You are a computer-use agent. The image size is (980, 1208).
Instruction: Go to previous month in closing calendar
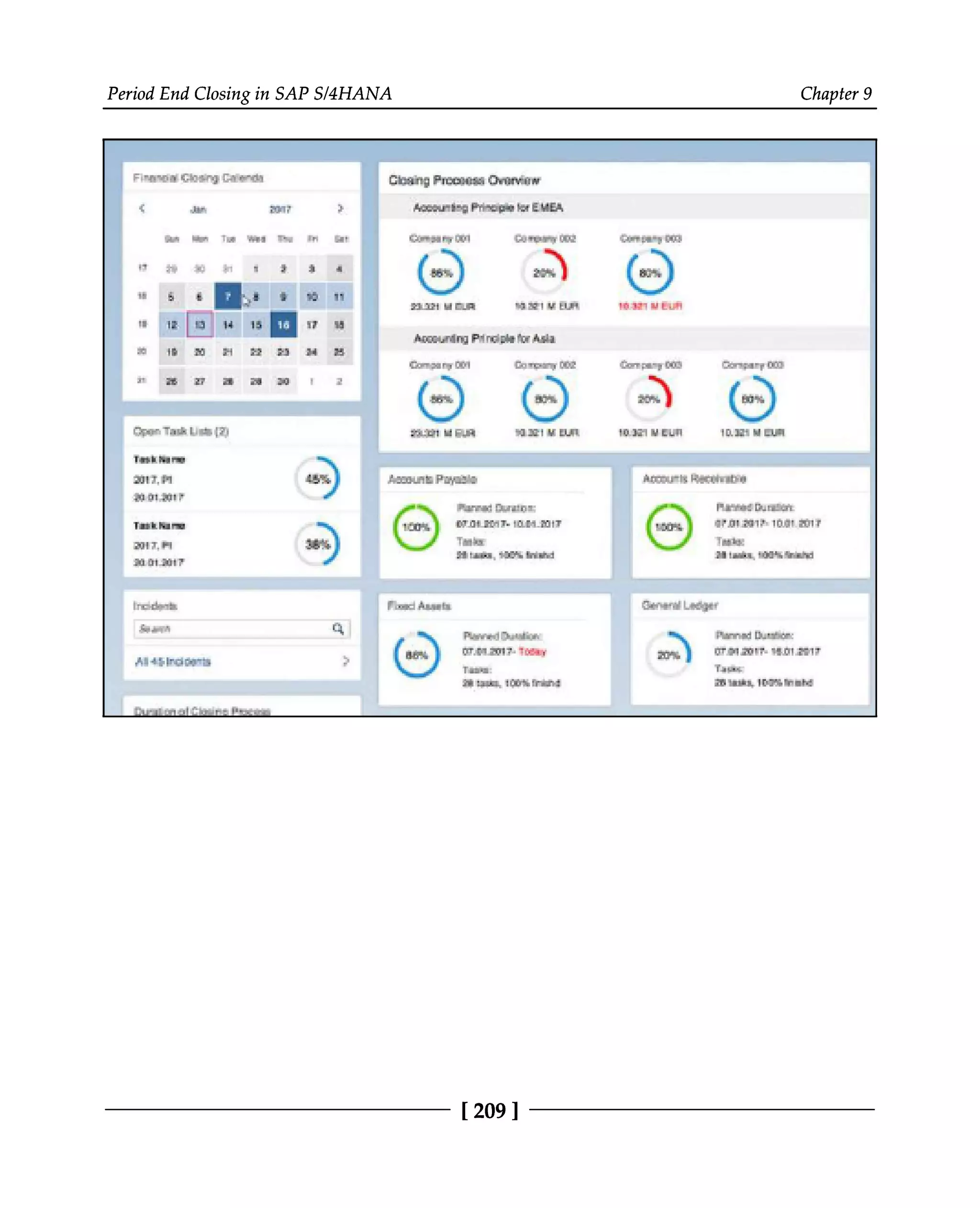coord(142,208)
